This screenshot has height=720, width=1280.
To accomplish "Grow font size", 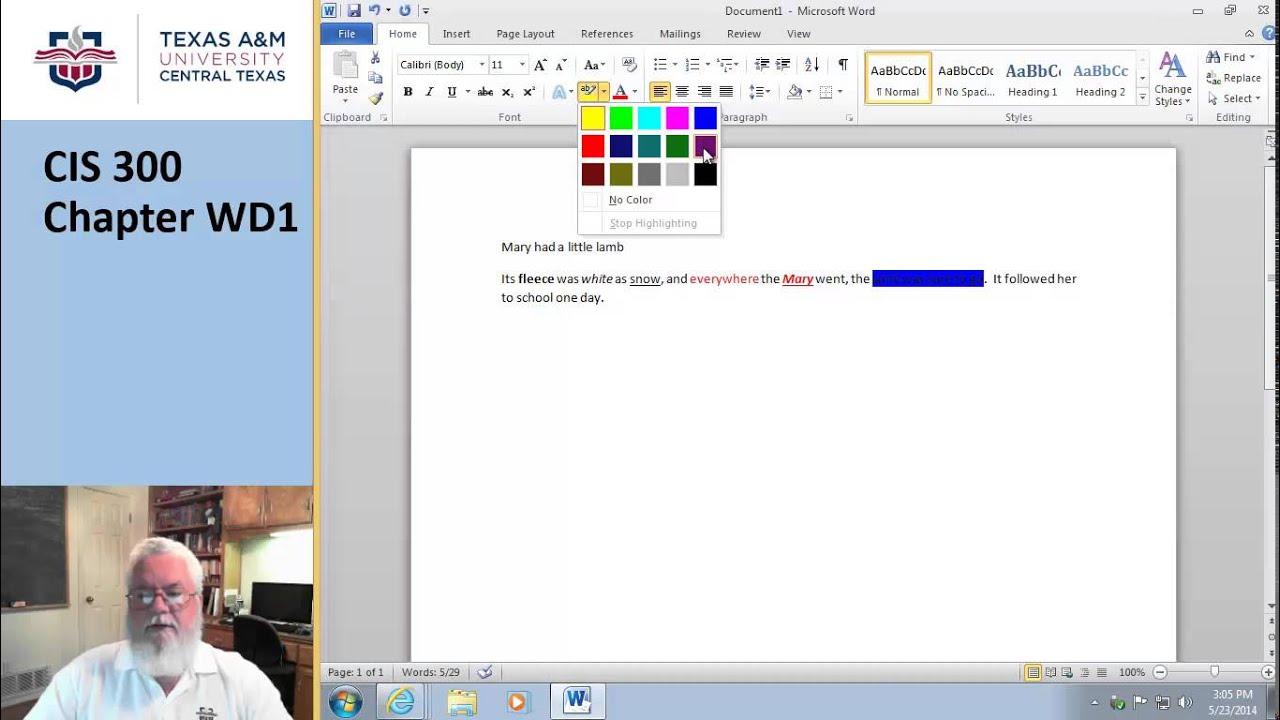I will pyautogui.click(x=540, y=65).
